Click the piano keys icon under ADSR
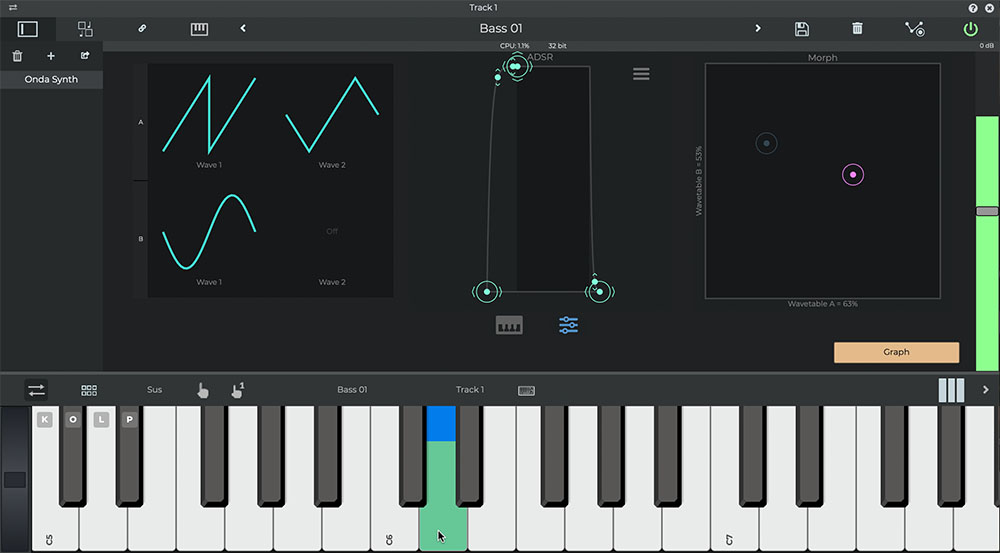 tap(509, 325)
